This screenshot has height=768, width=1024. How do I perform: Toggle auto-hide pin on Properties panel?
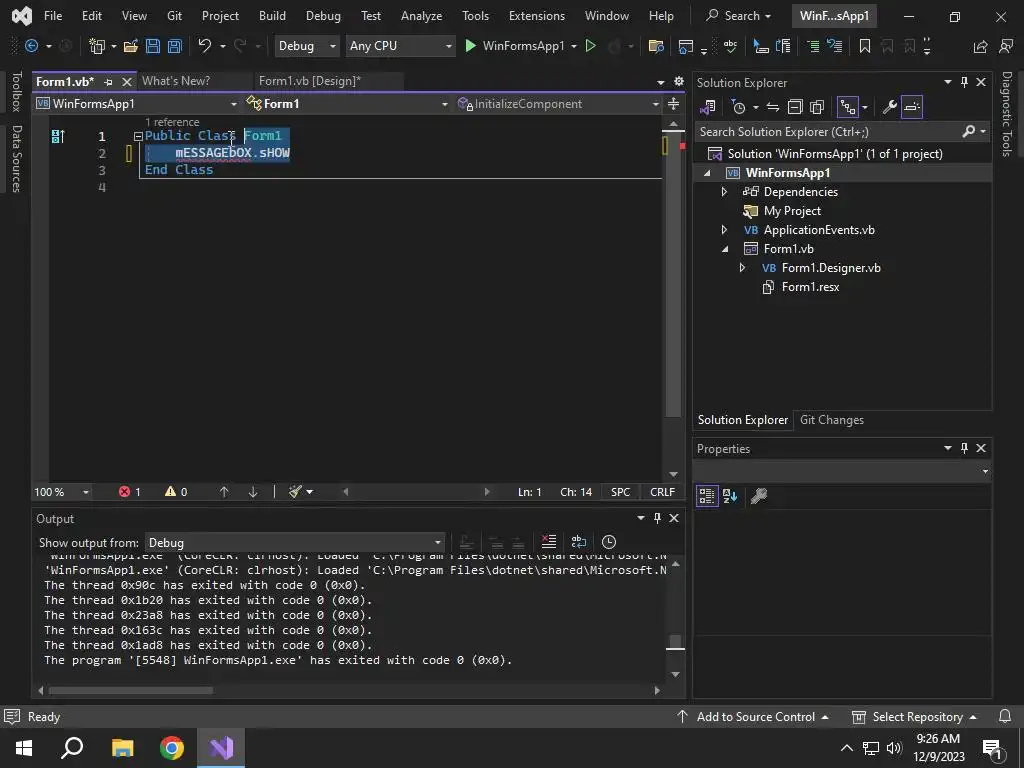[965, 448]
